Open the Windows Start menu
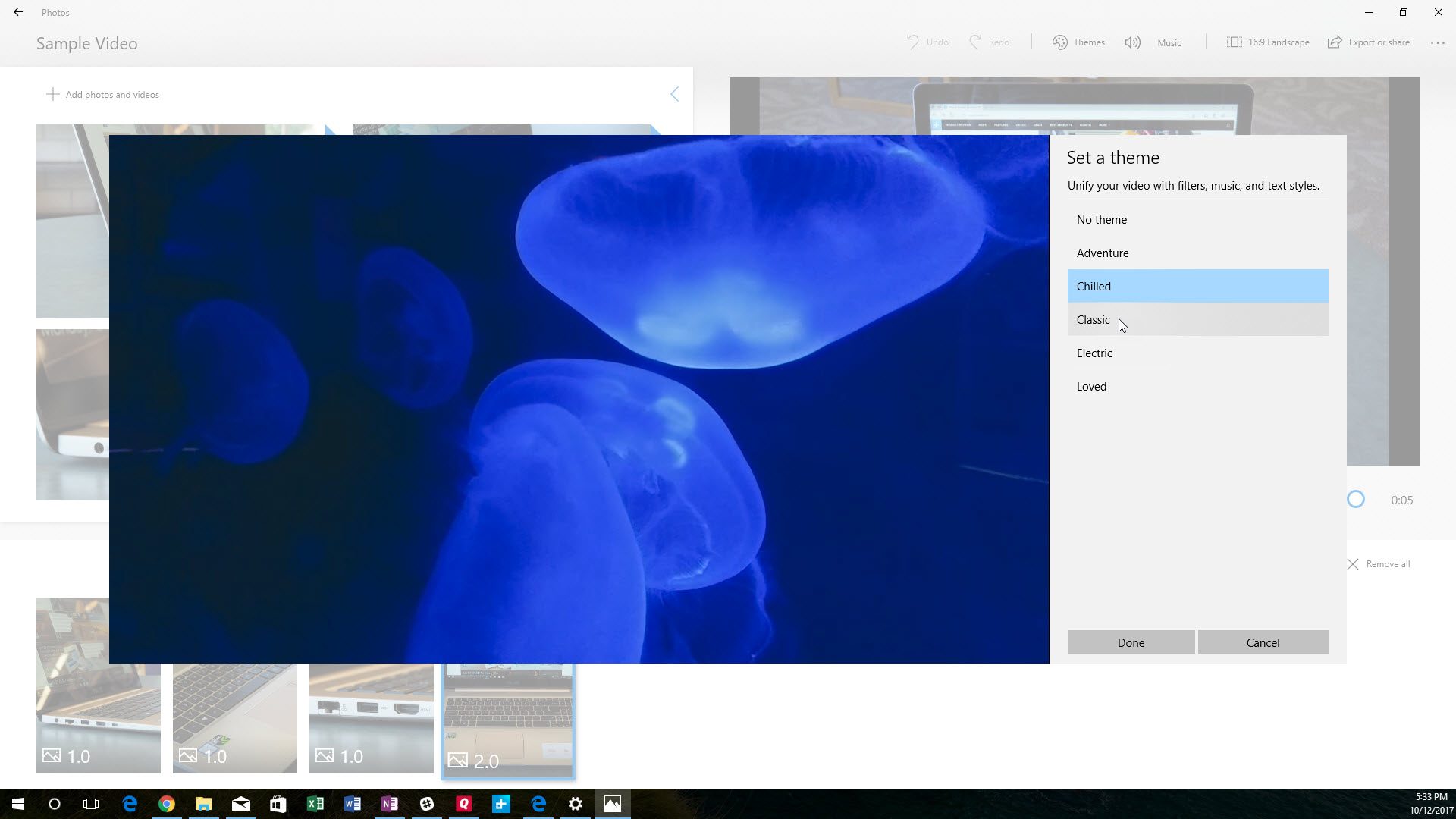The height and width of the screenshot is (819, 1456). tap(18, 804)
